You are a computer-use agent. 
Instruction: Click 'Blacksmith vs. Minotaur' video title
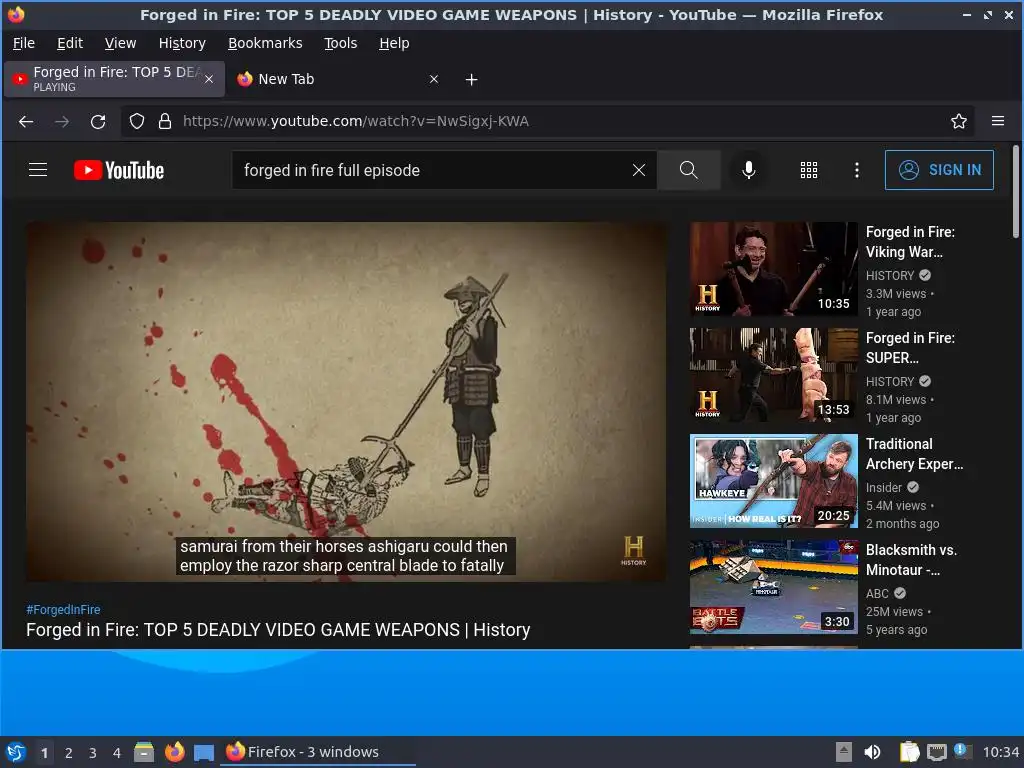tap(912, 560)
